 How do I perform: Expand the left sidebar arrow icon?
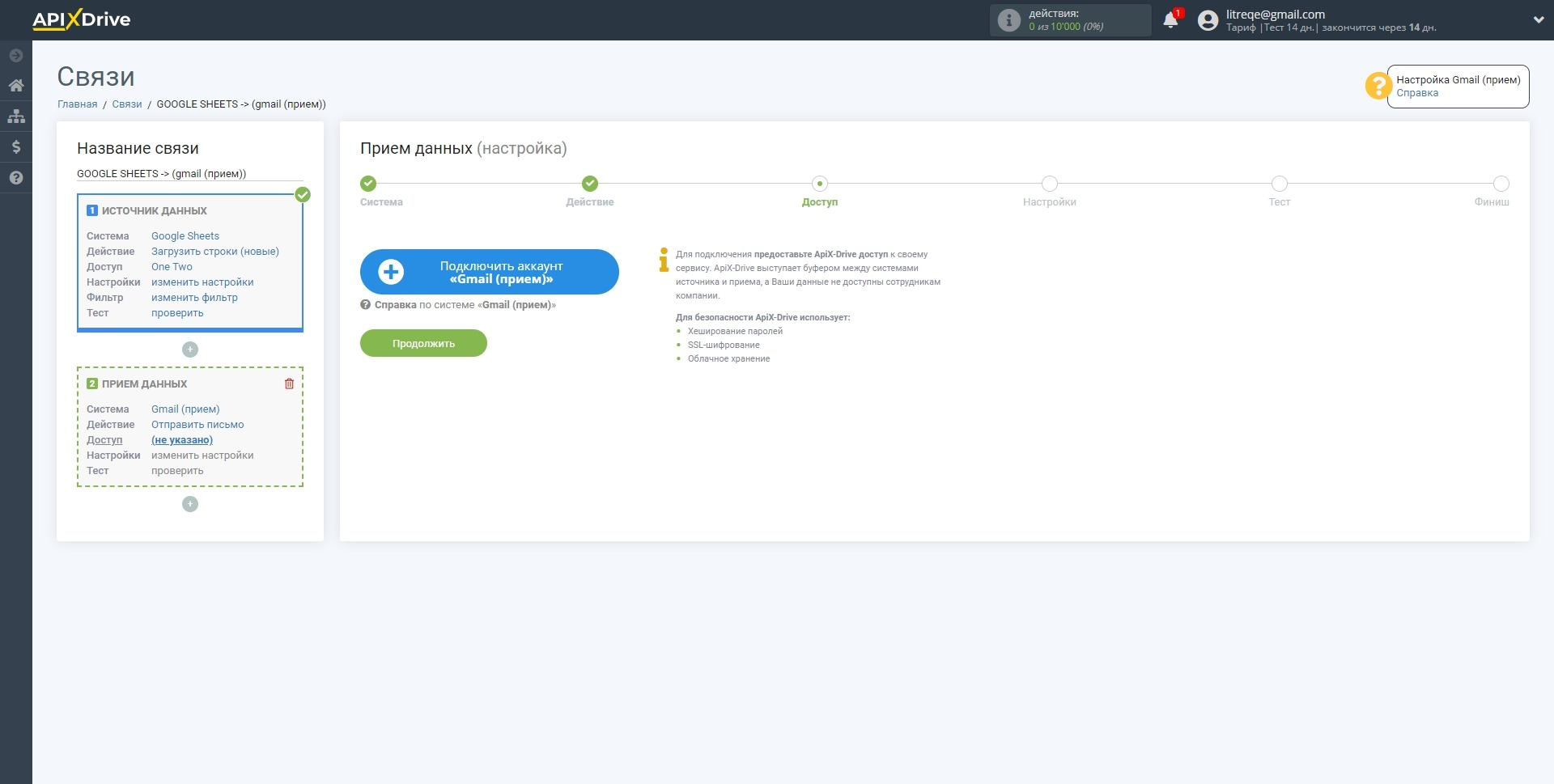coord(16,56)
